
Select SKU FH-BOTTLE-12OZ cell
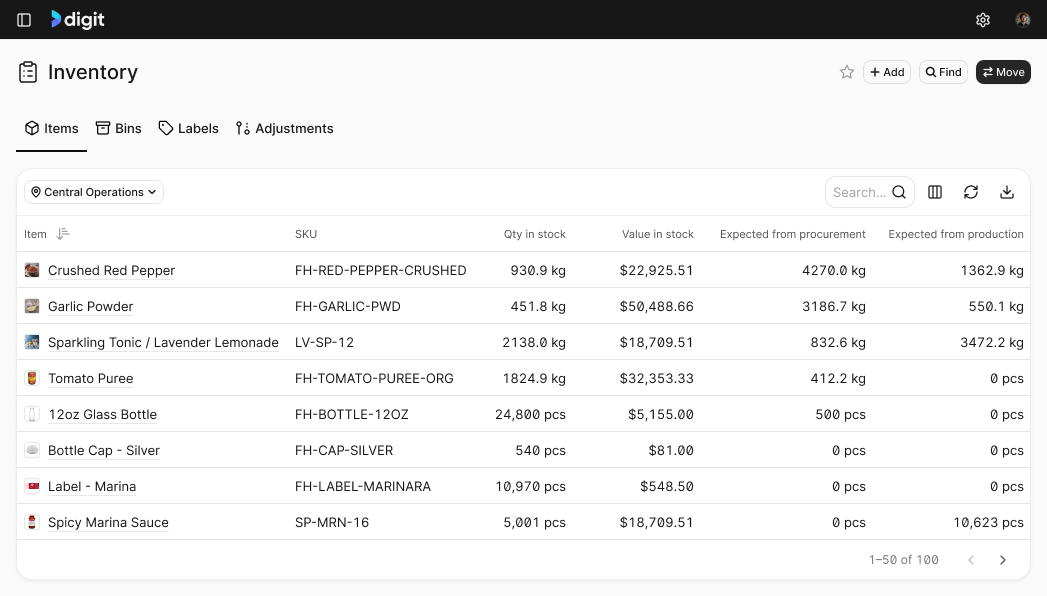pyautogui.click(x=352, y=414)
